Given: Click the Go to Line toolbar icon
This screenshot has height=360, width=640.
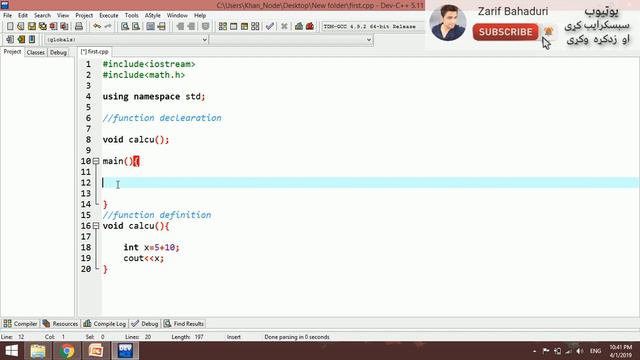Looking at the screenshot, I should click(162, 27).
